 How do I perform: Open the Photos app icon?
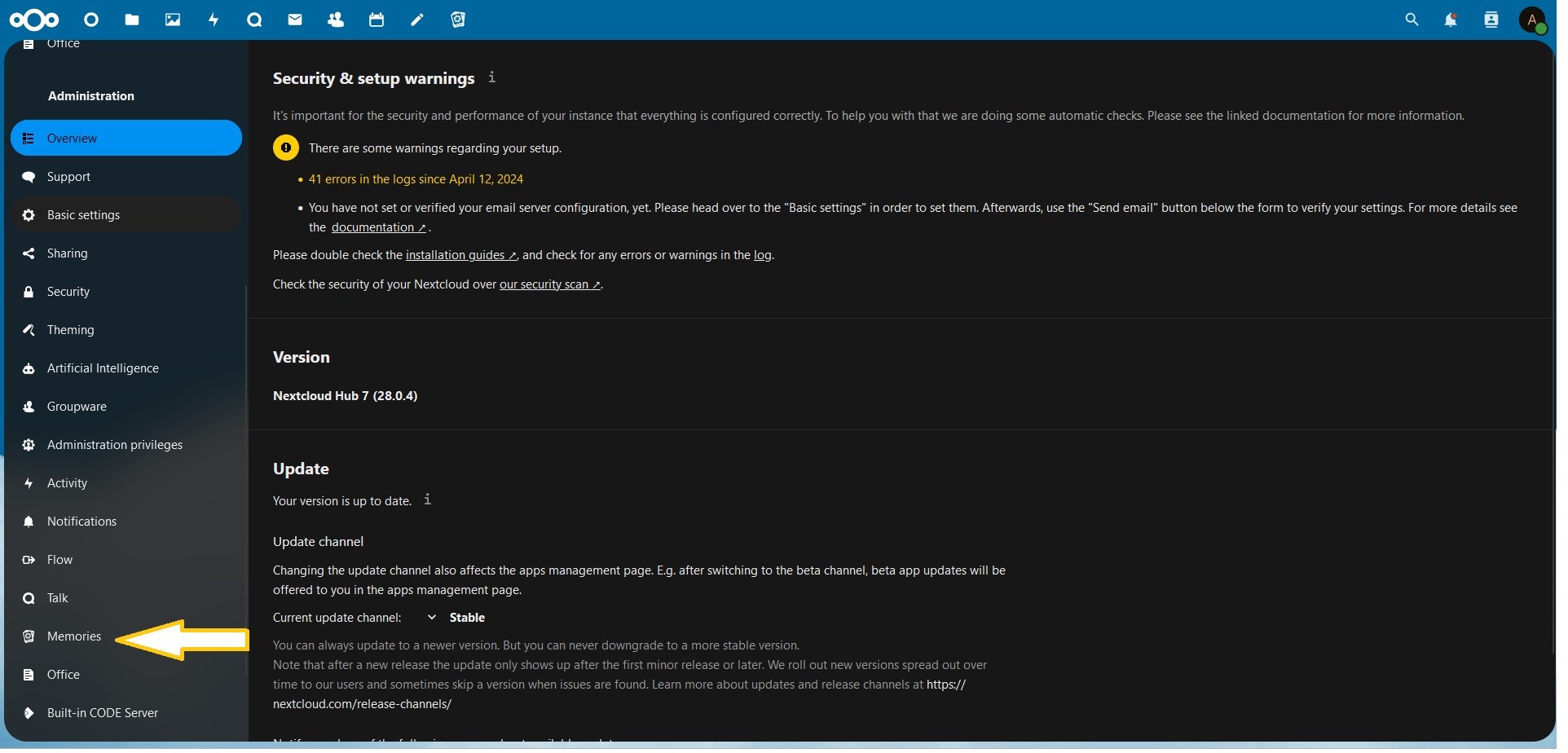174,20
